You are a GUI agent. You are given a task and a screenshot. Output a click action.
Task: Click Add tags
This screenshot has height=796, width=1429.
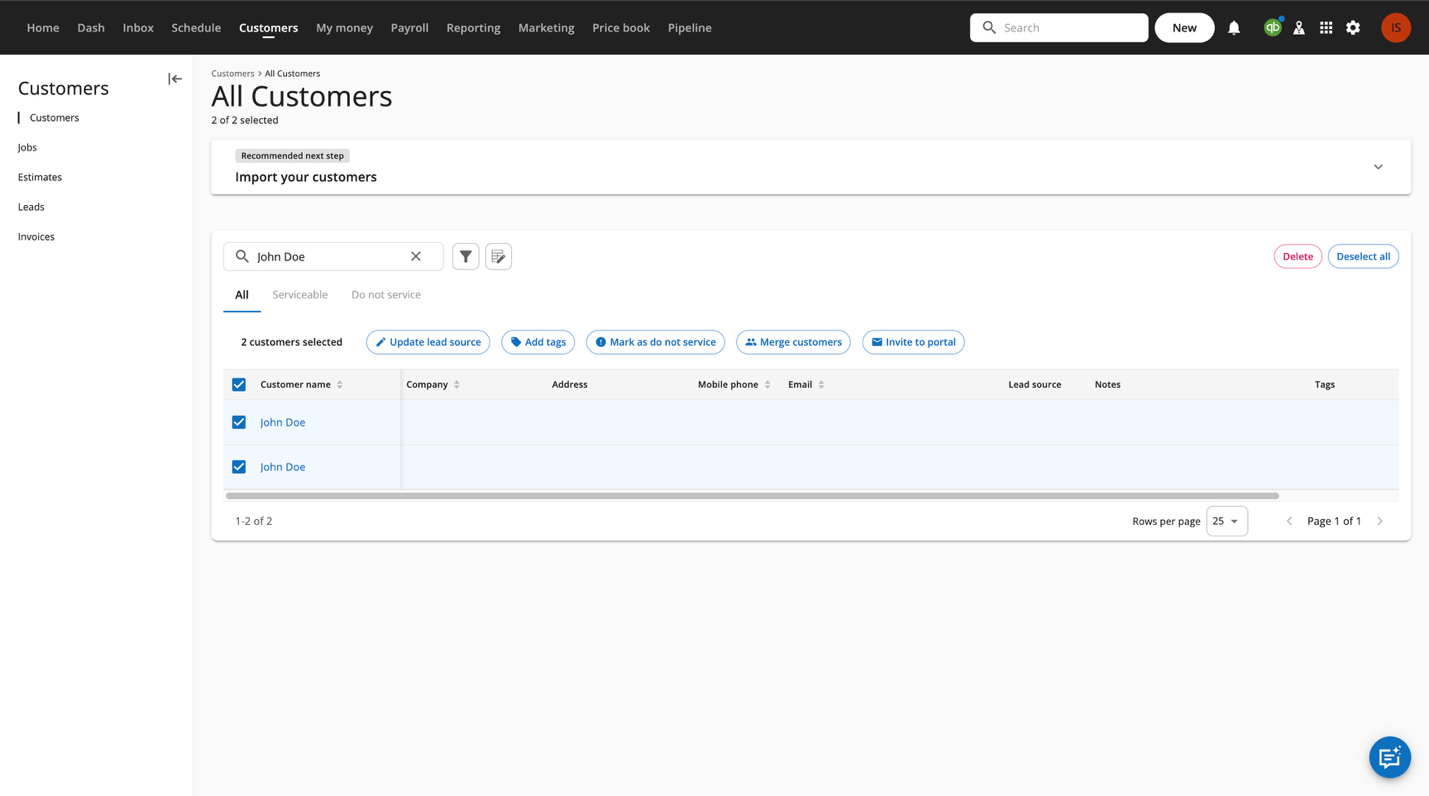(x=538, y=342)
